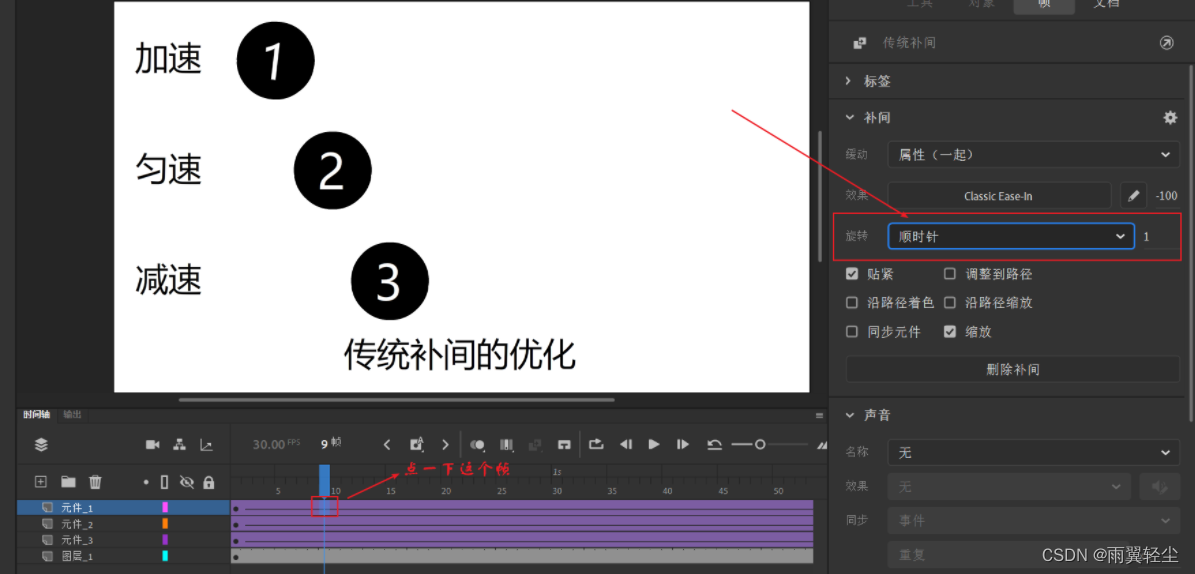The height and width of the screenshot is (574, 1195).
Task: Select the 图层_1 layer
Action: pos(123,556)
